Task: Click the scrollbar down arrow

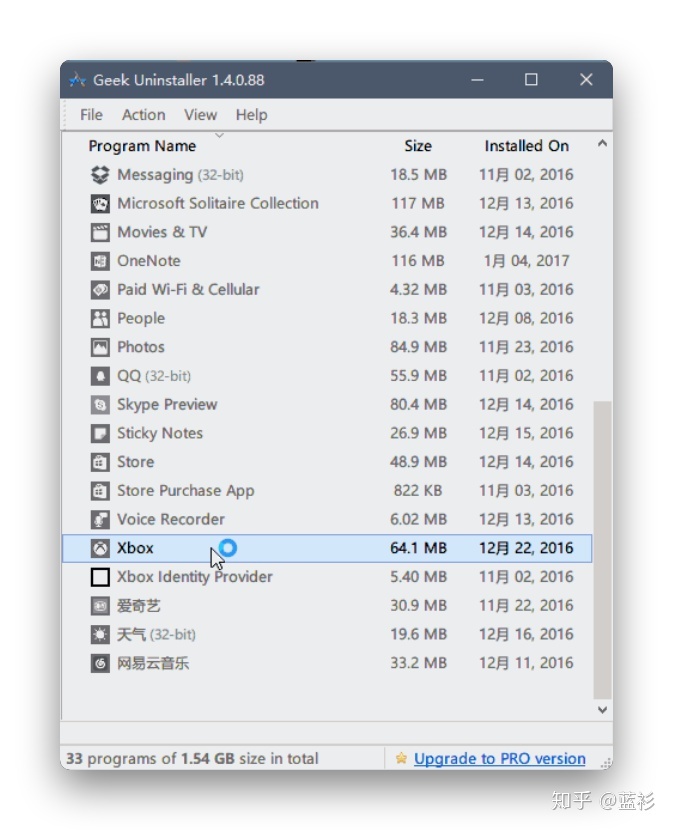Action: click(602, 709)
